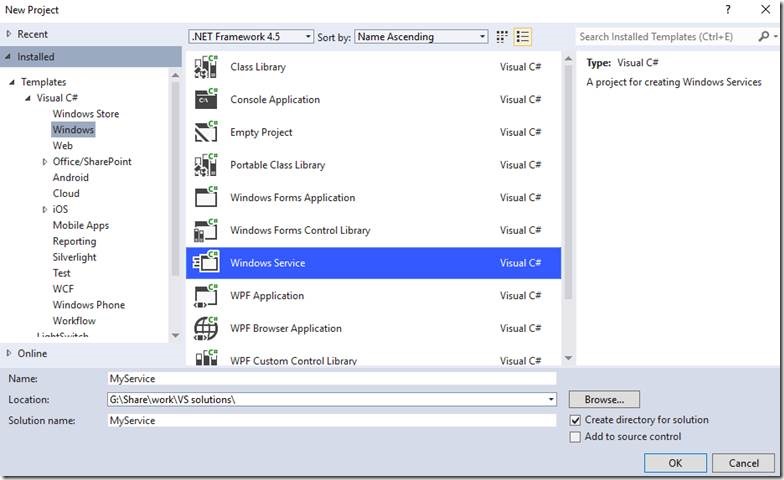Toggle Create directory for solution checkbox
784x480 pixels.
(x=576, y=420)
